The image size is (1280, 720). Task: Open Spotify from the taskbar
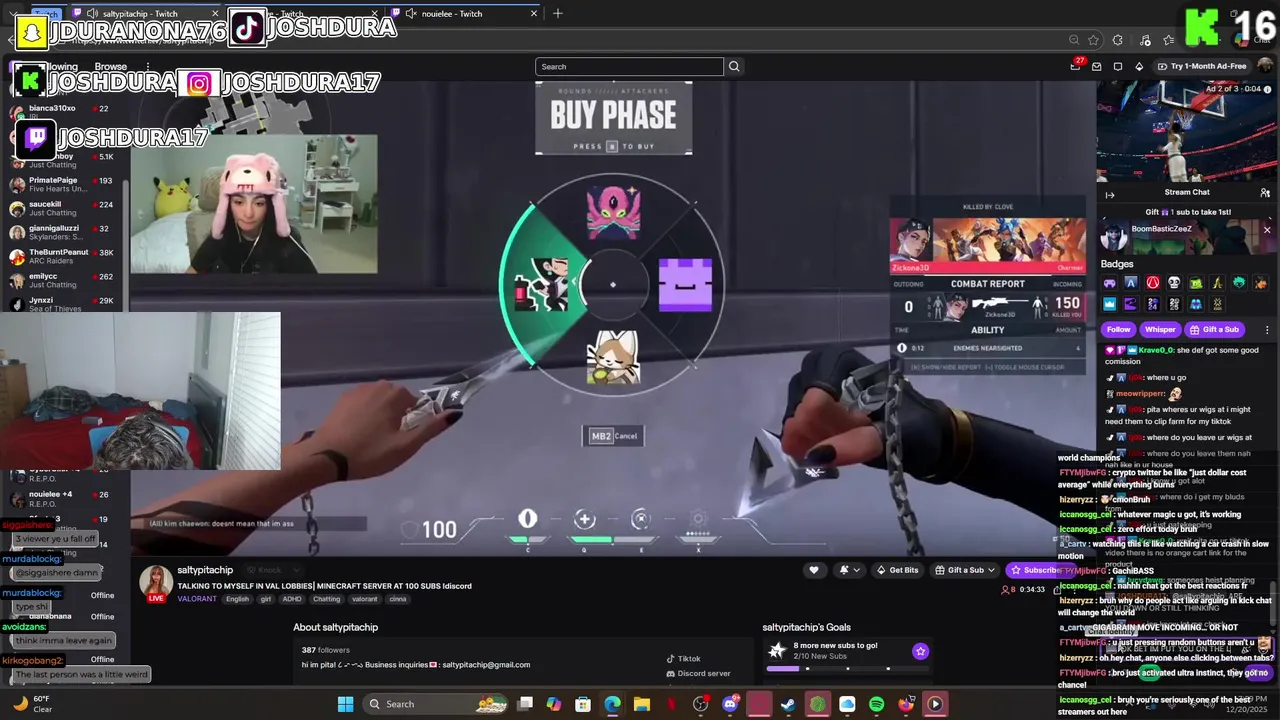(877, 704)
